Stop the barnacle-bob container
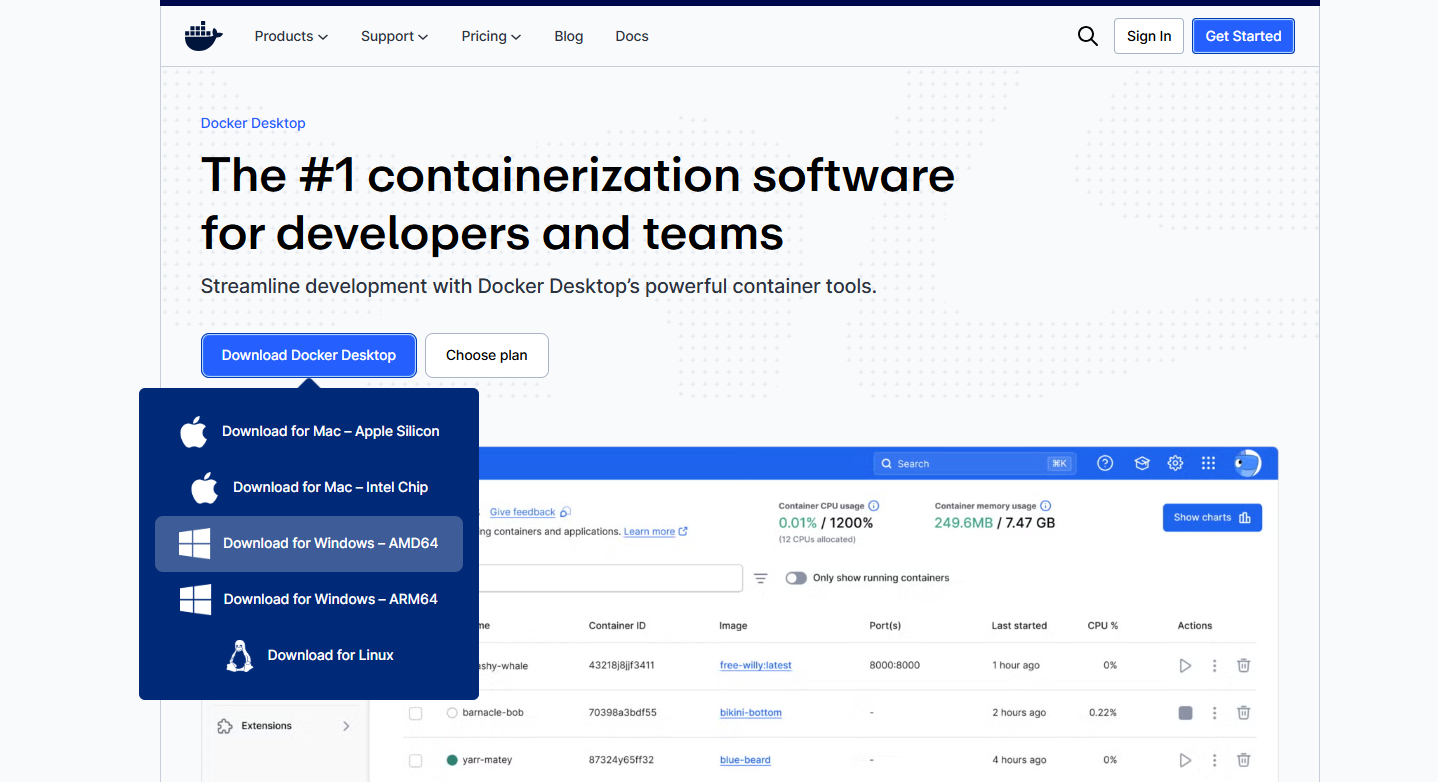This screenshot has width=1438, height=782. 1185,713
